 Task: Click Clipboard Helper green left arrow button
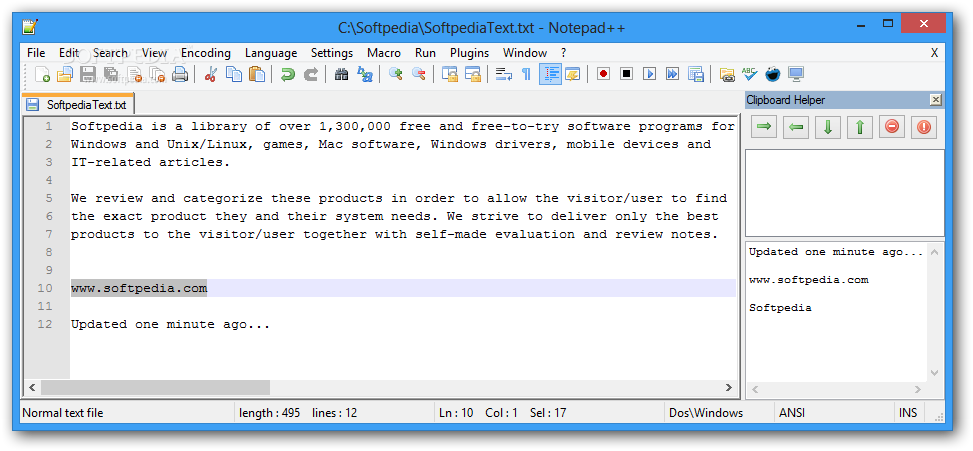(796, 127)
